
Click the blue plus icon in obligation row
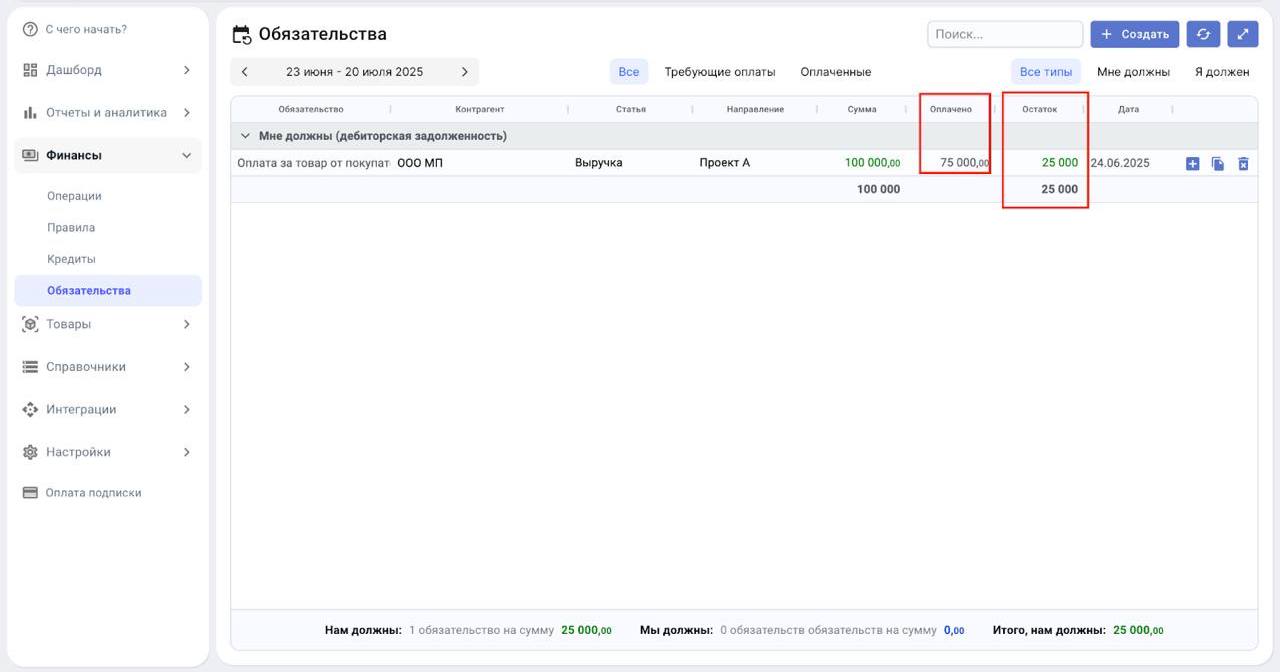(x=1192, y=164)
